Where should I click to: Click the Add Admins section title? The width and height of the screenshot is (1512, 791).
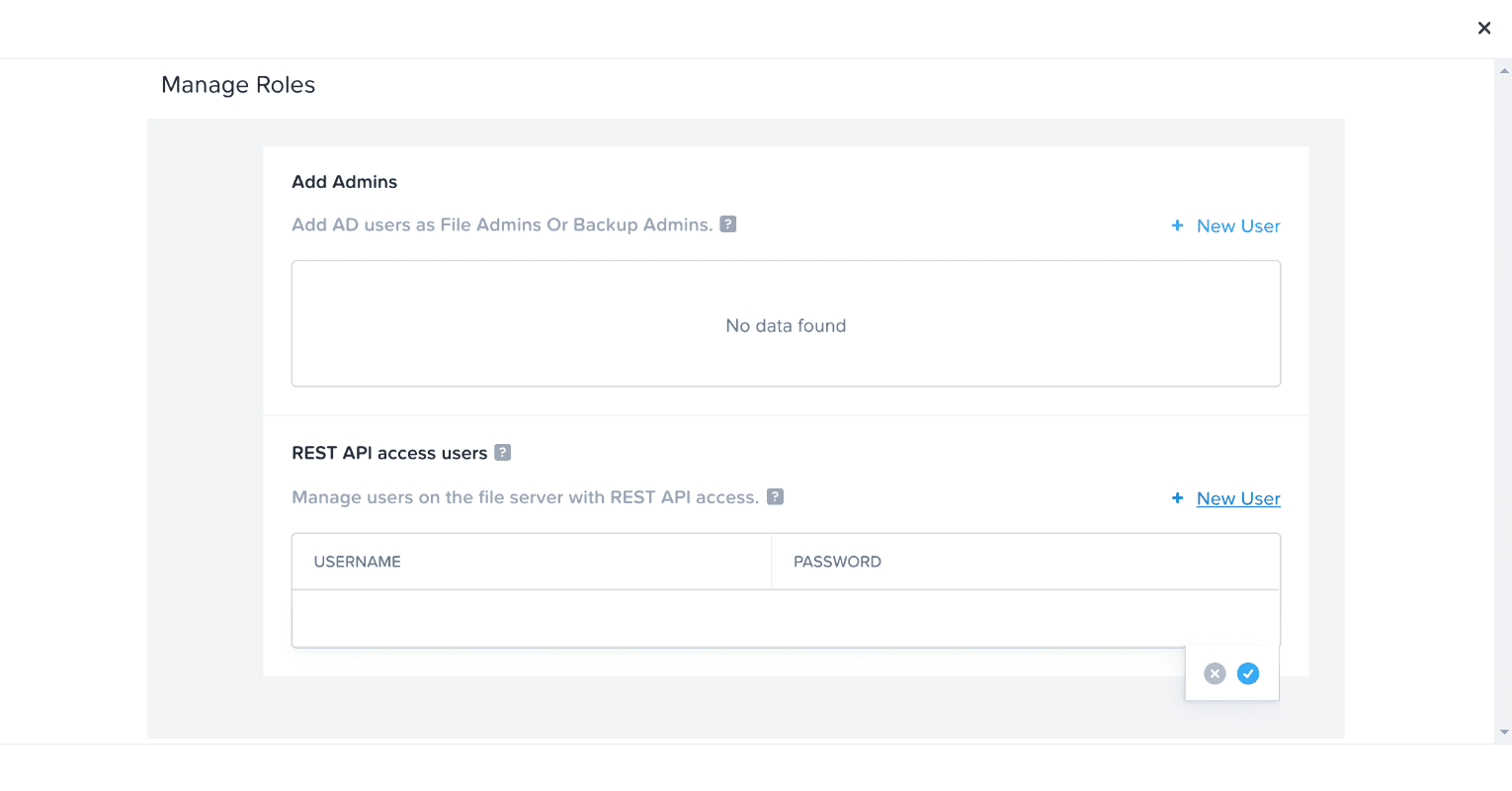pyautogui.click(x=345, y=182)
